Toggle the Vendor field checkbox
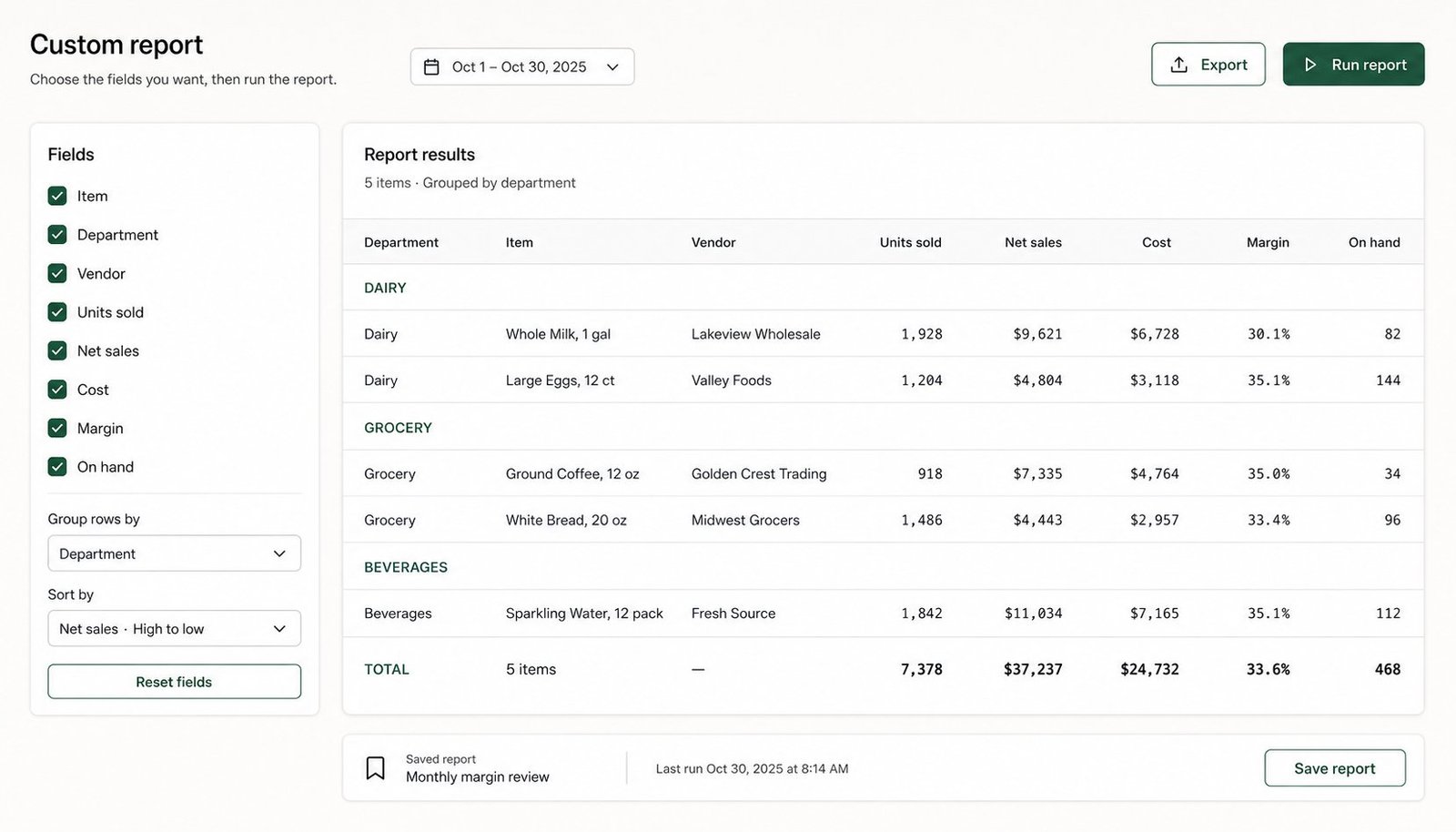 pyautogui.click(x=57, y=273)
